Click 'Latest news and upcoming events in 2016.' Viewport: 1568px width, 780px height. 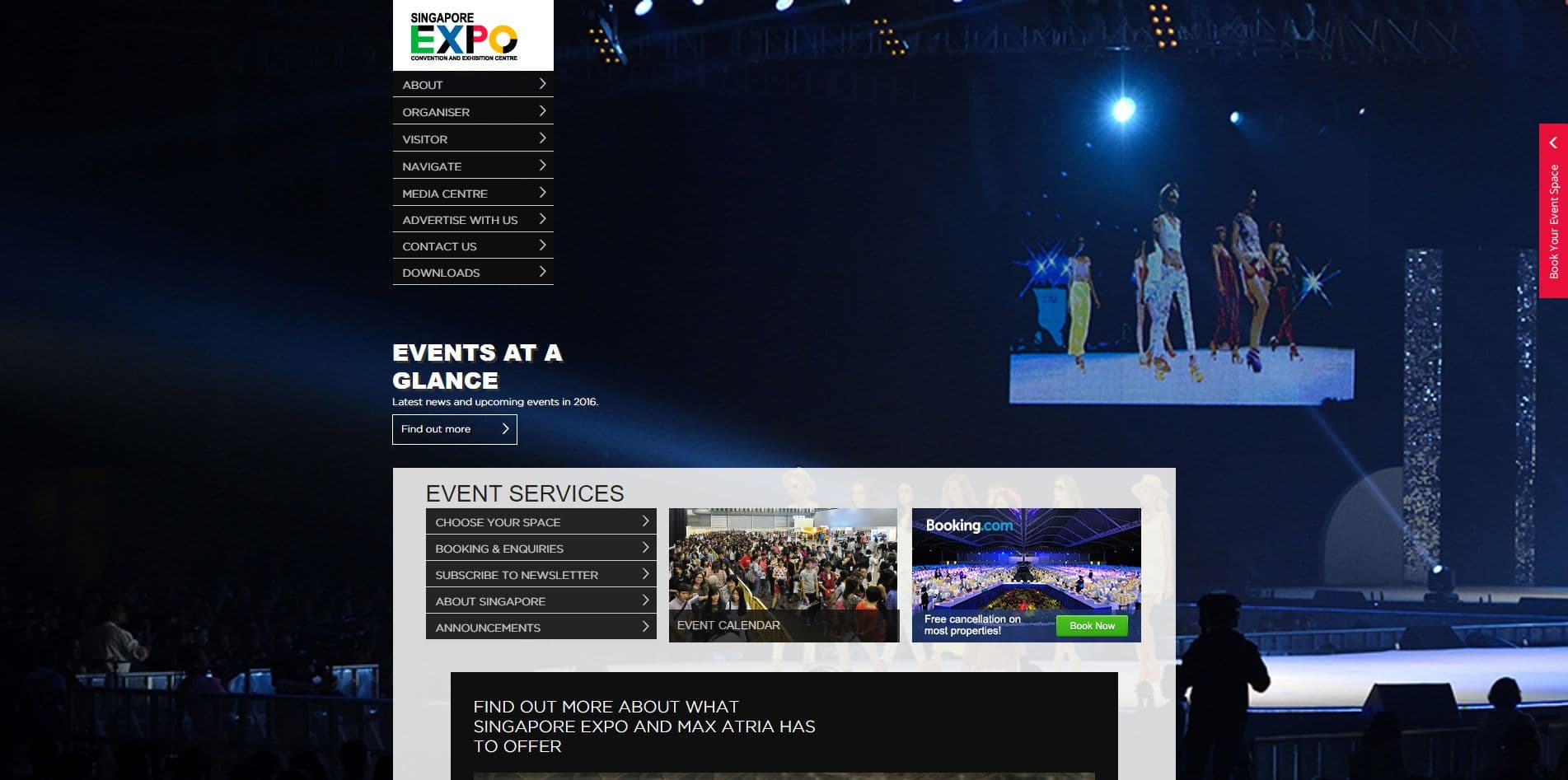coord(495,402)
